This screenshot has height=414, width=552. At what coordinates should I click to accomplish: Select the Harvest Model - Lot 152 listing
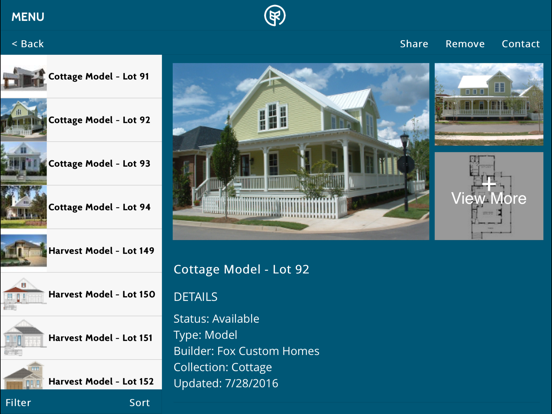81,375
